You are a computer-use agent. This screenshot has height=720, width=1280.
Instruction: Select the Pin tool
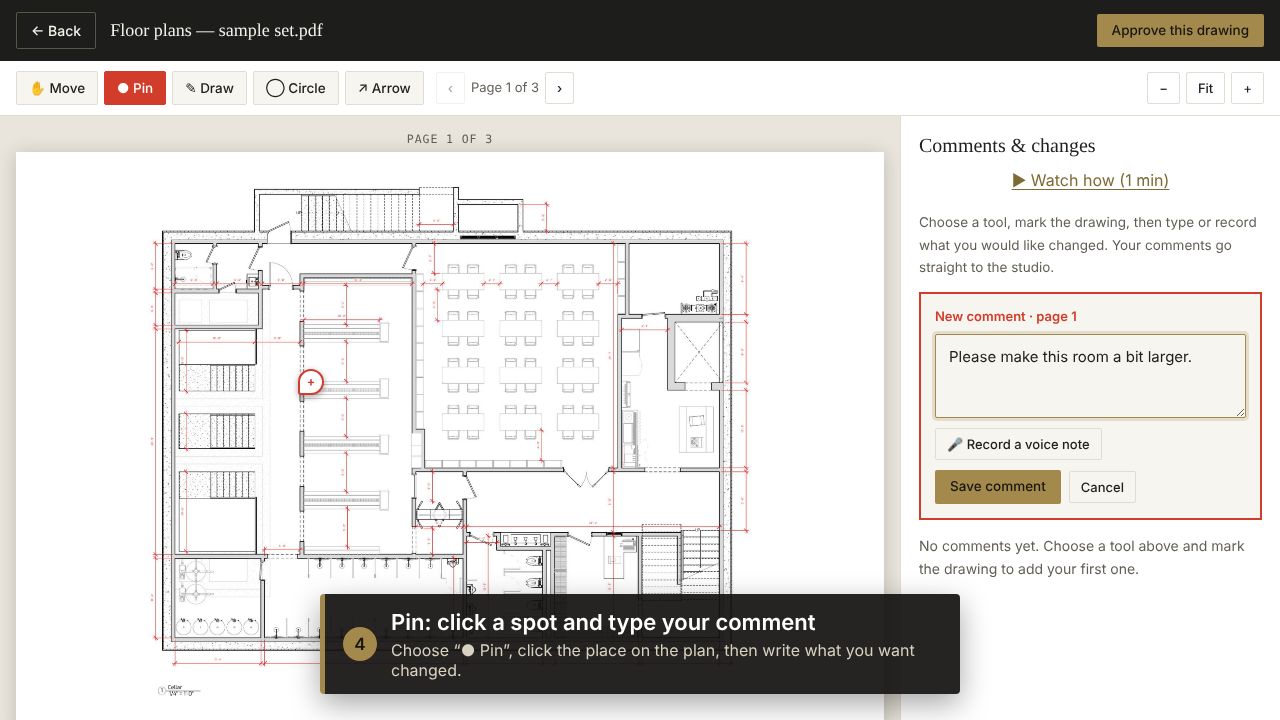(135, 88)
